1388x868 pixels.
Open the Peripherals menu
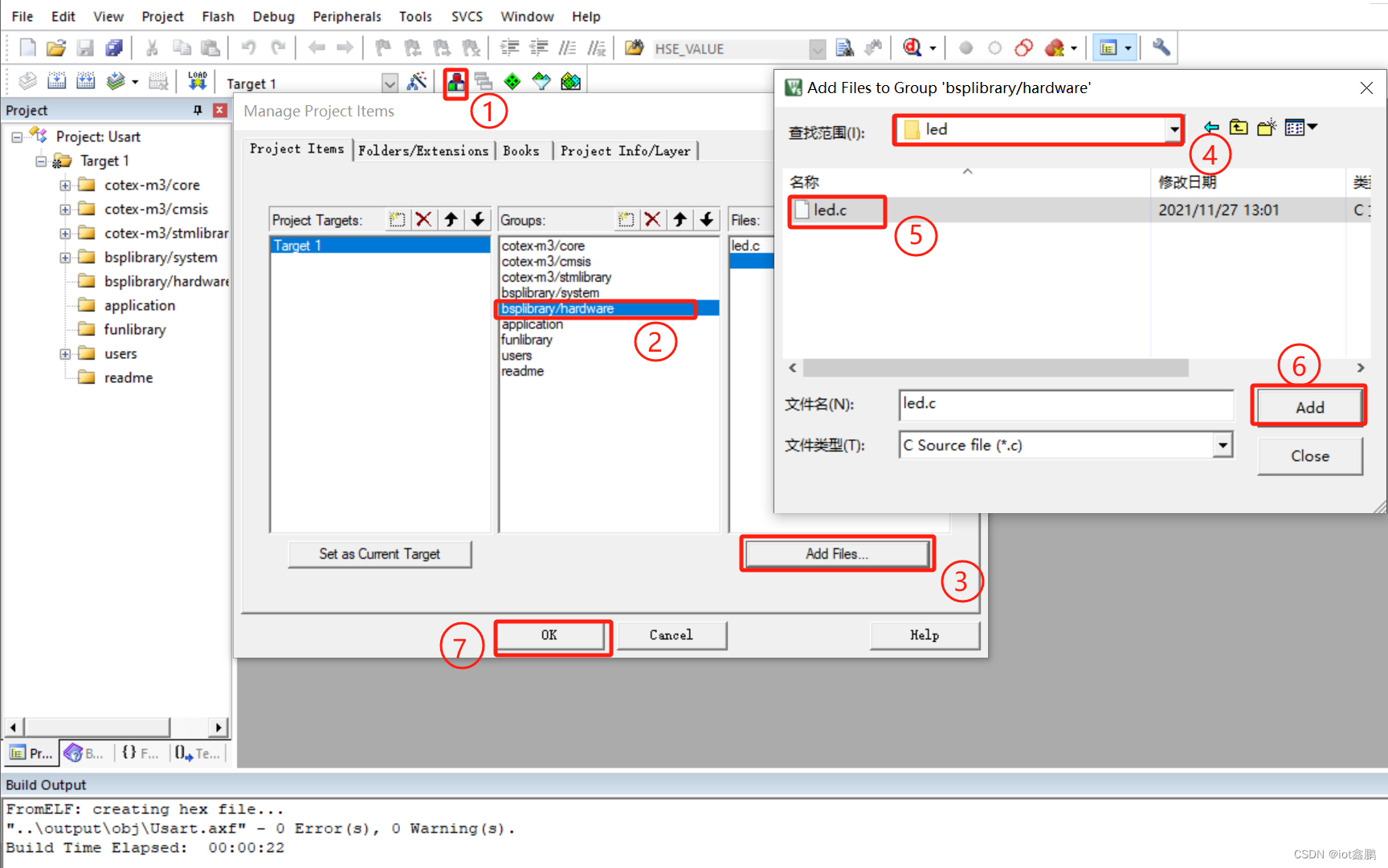click(347, 16)
